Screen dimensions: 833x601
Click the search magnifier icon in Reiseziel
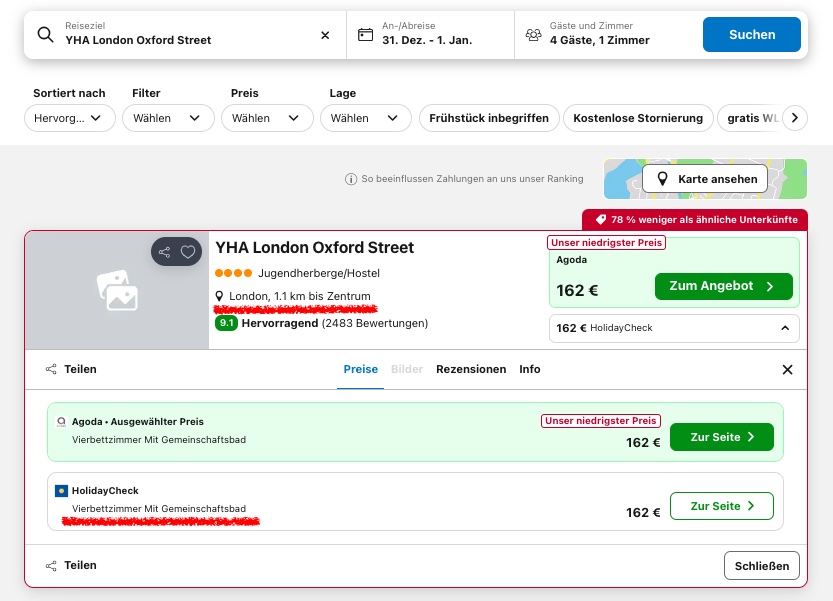click(x=46, y=35)
